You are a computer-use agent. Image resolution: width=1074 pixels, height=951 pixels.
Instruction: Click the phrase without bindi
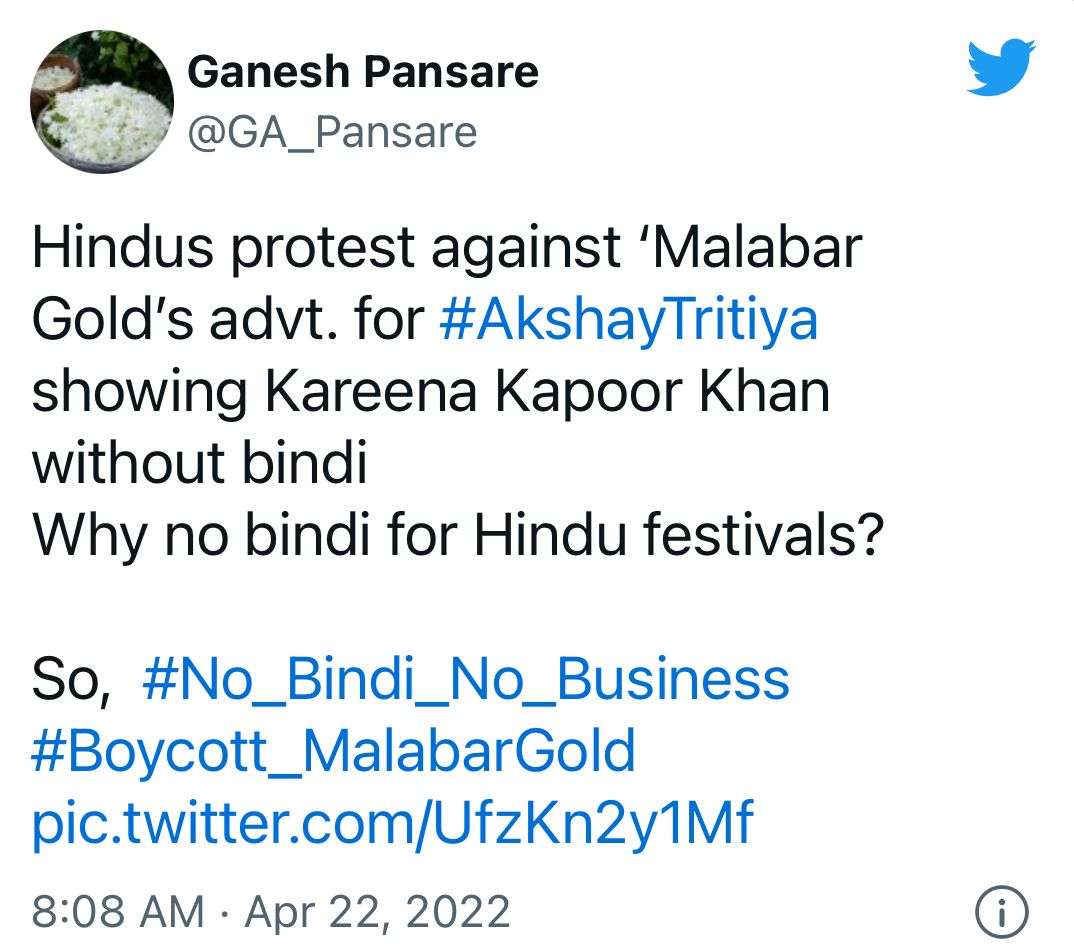[x=200, y=463]
